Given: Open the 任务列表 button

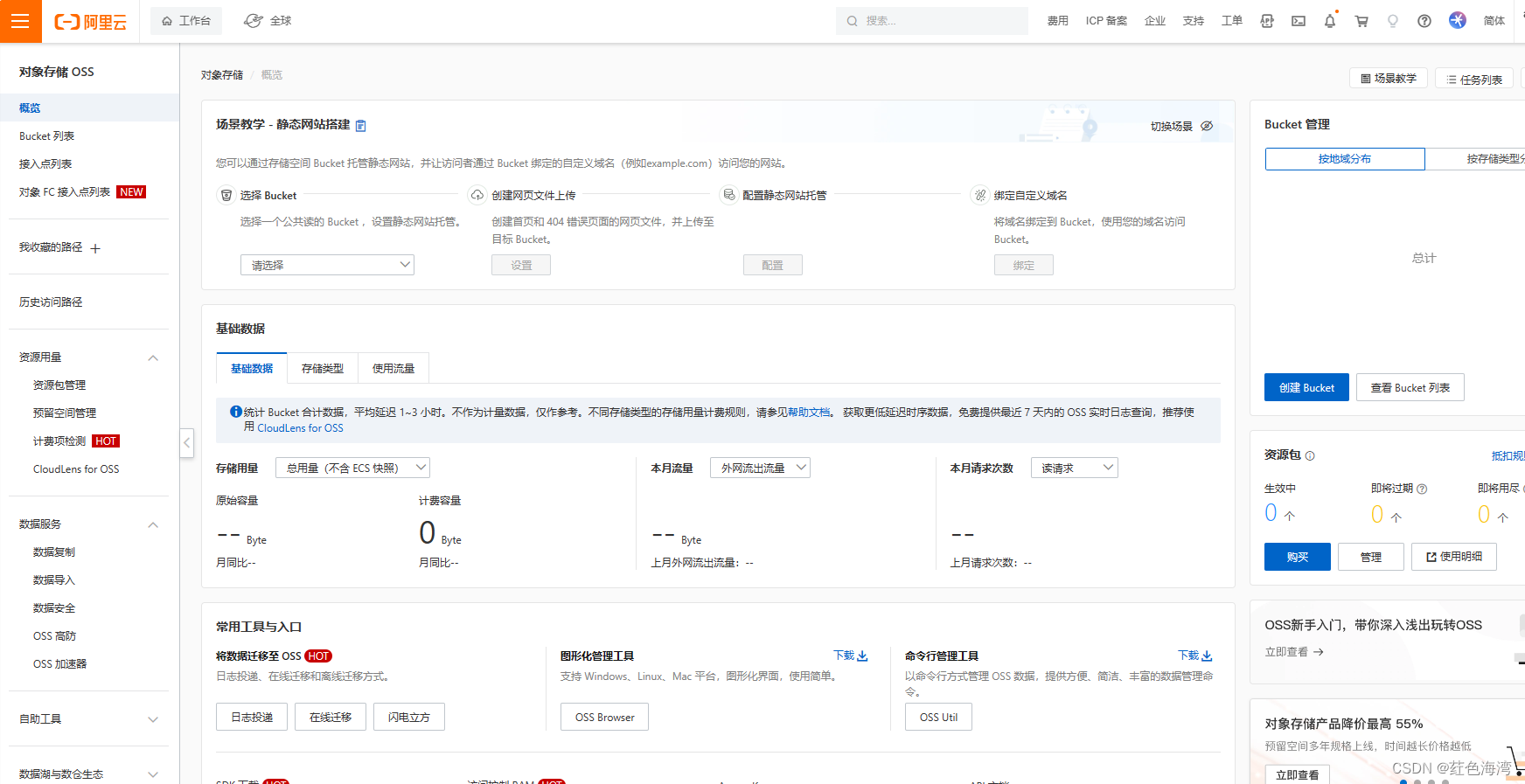Looking at the screenshot, I should pos(1473,79).
